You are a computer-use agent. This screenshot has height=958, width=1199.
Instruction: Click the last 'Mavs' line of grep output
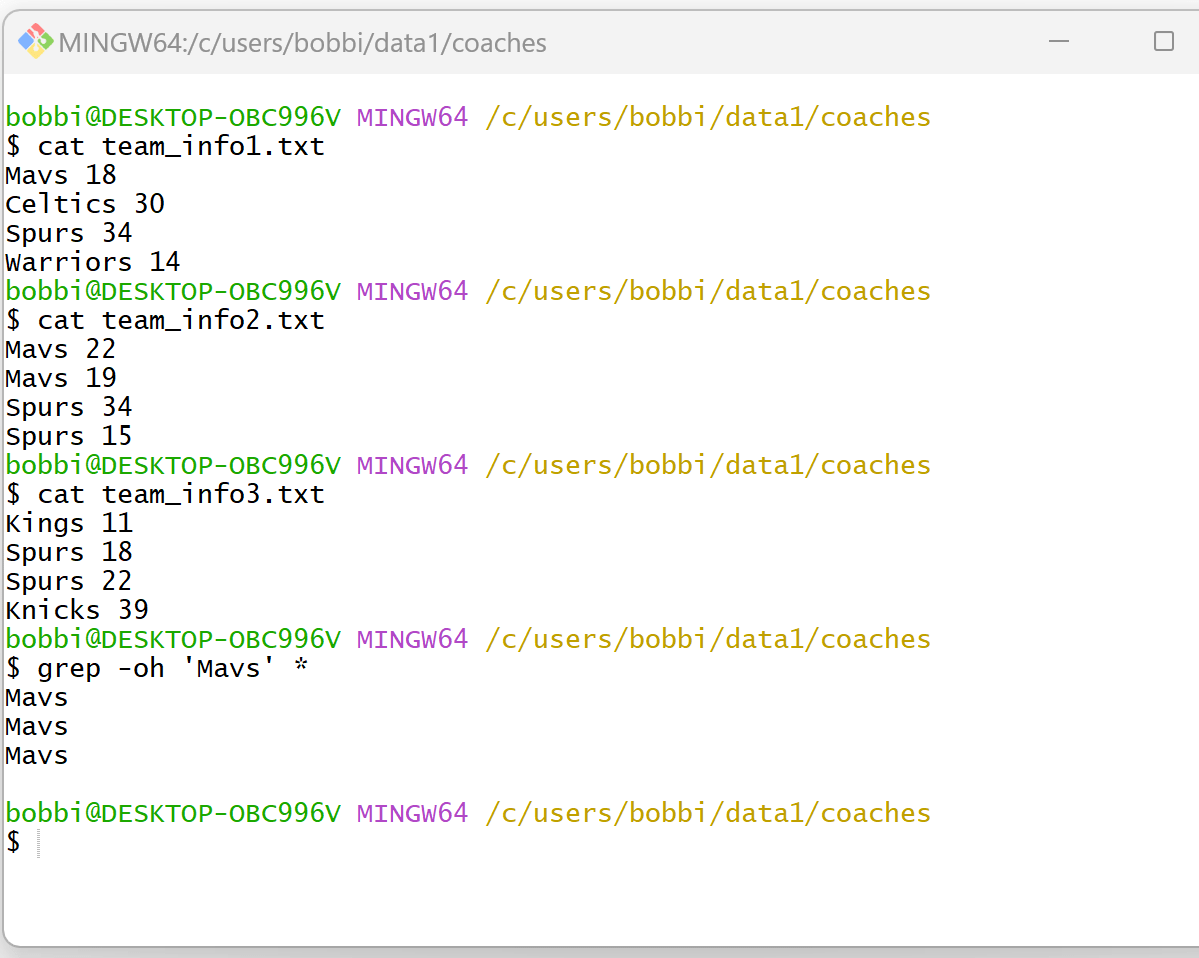pos(37,756)
